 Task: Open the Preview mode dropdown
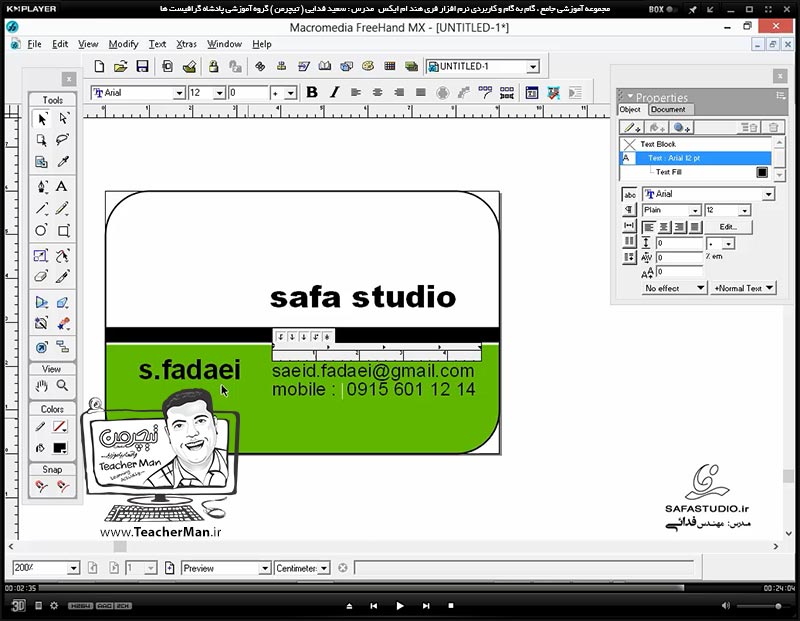point(264,568)
